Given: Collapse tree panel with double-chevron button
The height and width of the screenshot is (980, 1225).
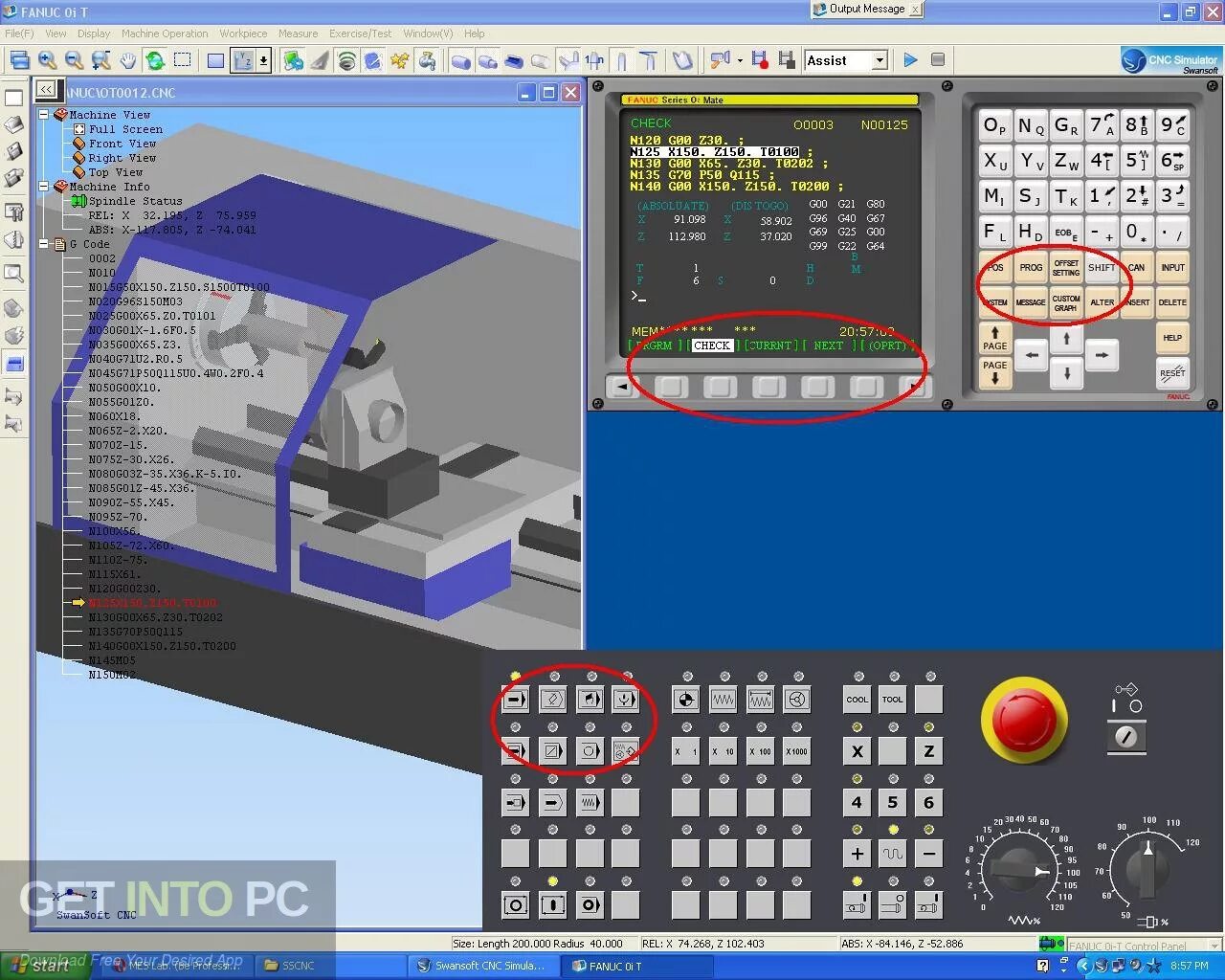Looking at the screenshot, I should [46, 90].
